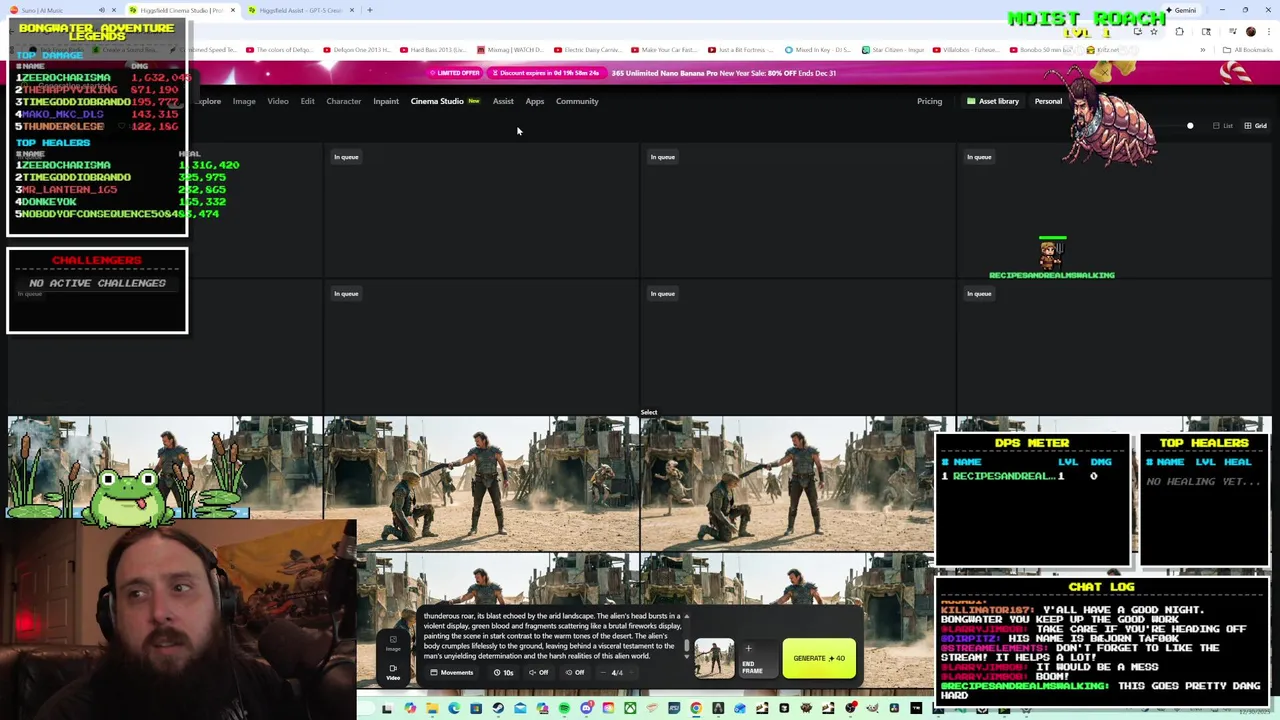Toggle the slow-motion Off option next to 4/4
Screen dimensions: 1280x720
click(x=575, y=672)
